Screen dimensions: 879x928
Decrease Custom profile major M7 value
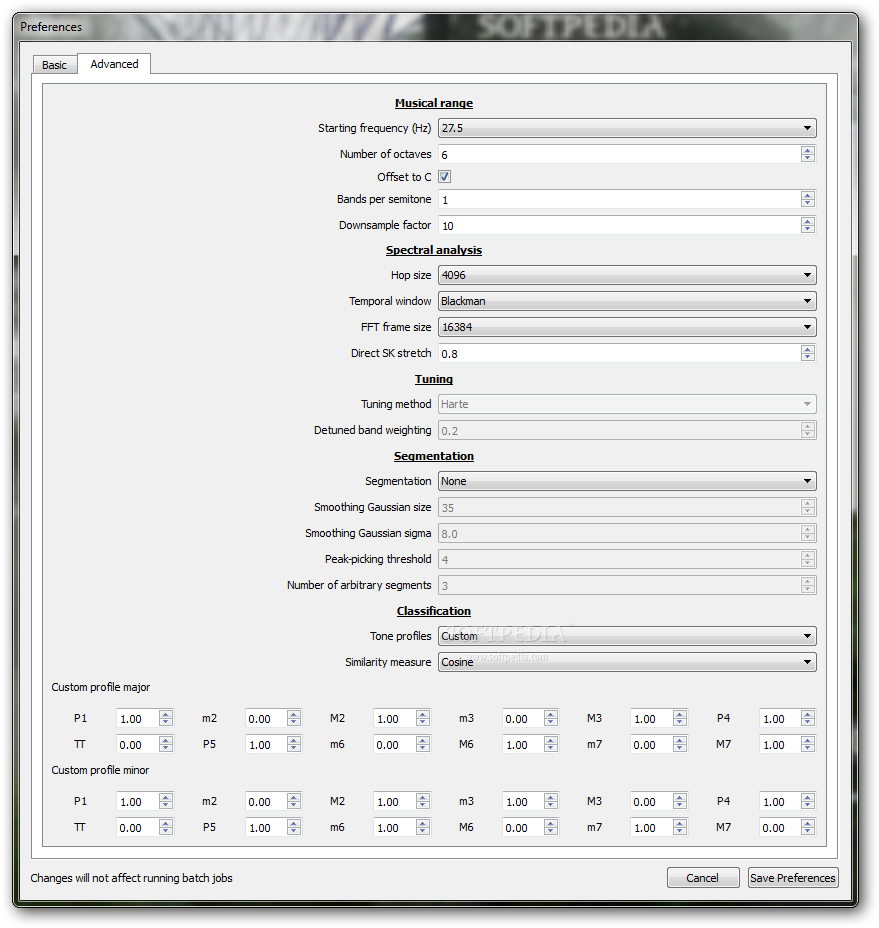point(807,749)
